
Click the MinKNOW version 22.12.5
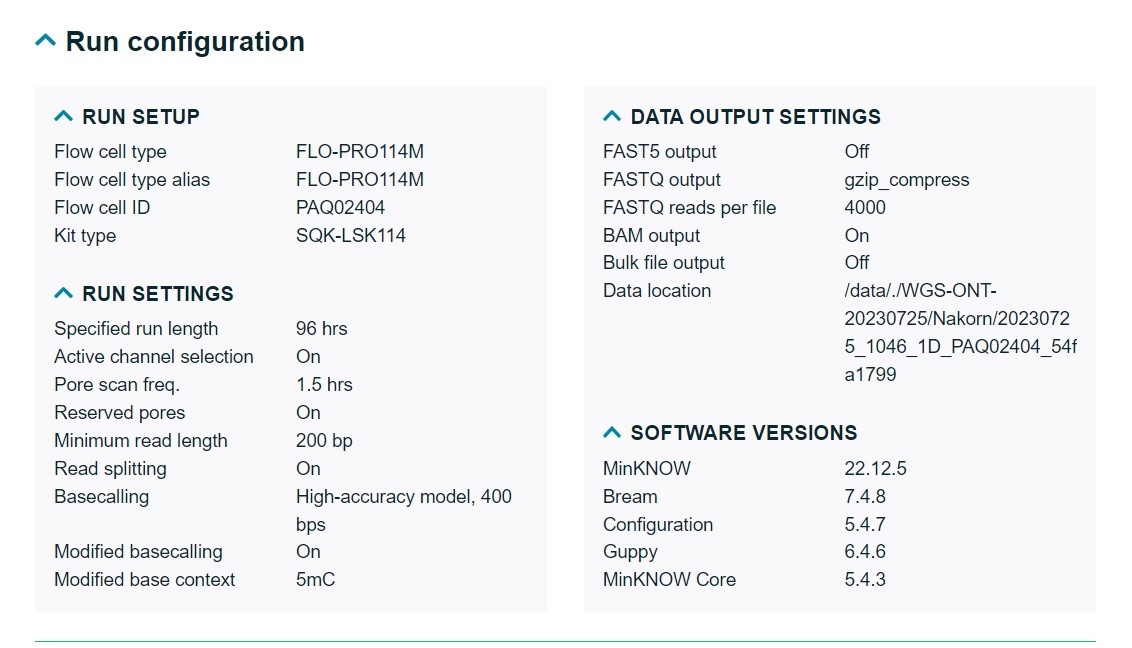point(875,469)
